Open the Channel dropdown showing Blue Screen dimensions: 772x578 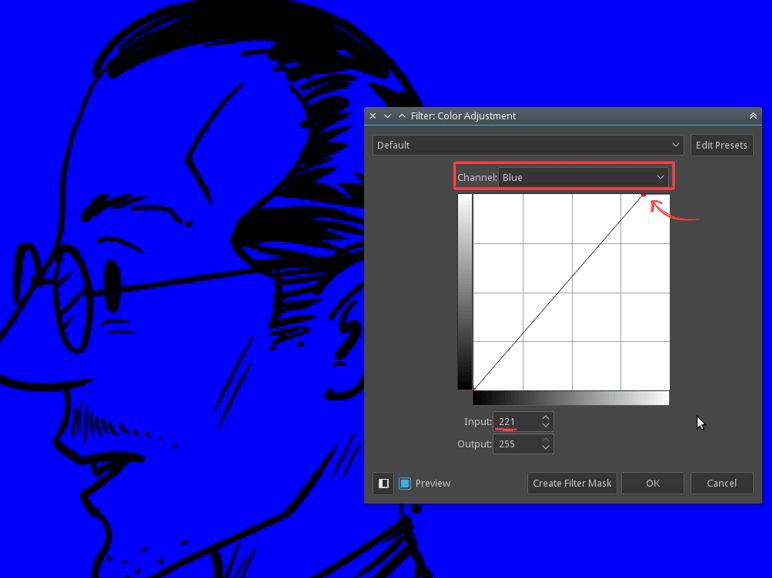[x=583, y=177]
